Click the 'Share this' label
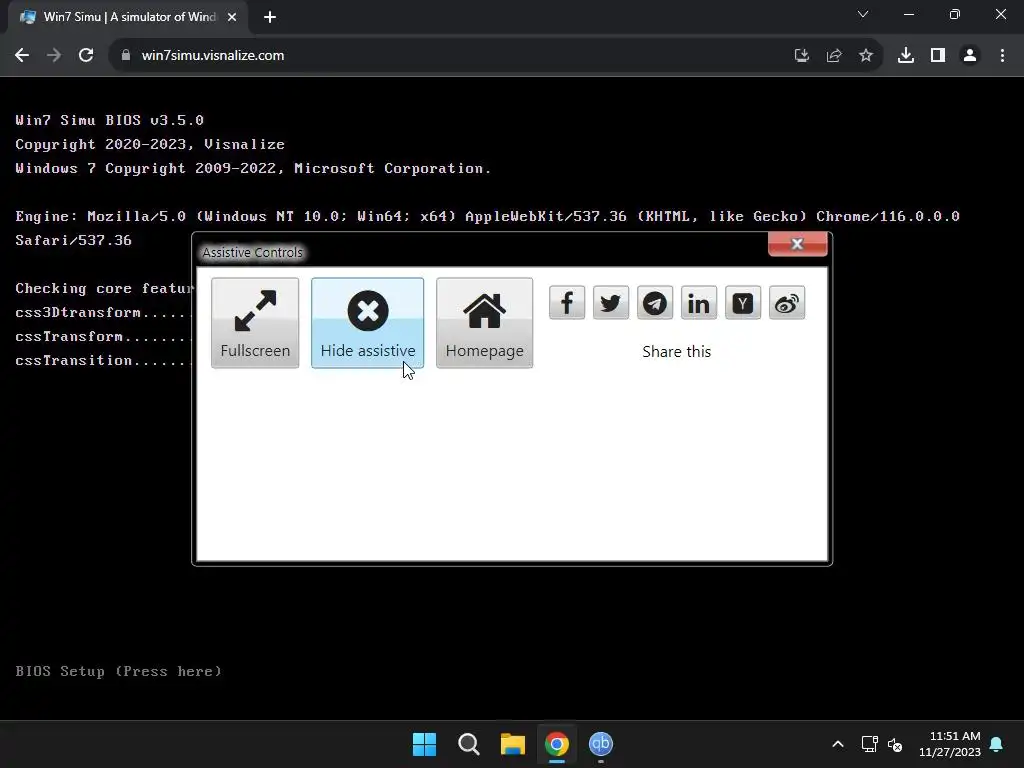This screenshot has height=768, width=1024. (677, 351)
